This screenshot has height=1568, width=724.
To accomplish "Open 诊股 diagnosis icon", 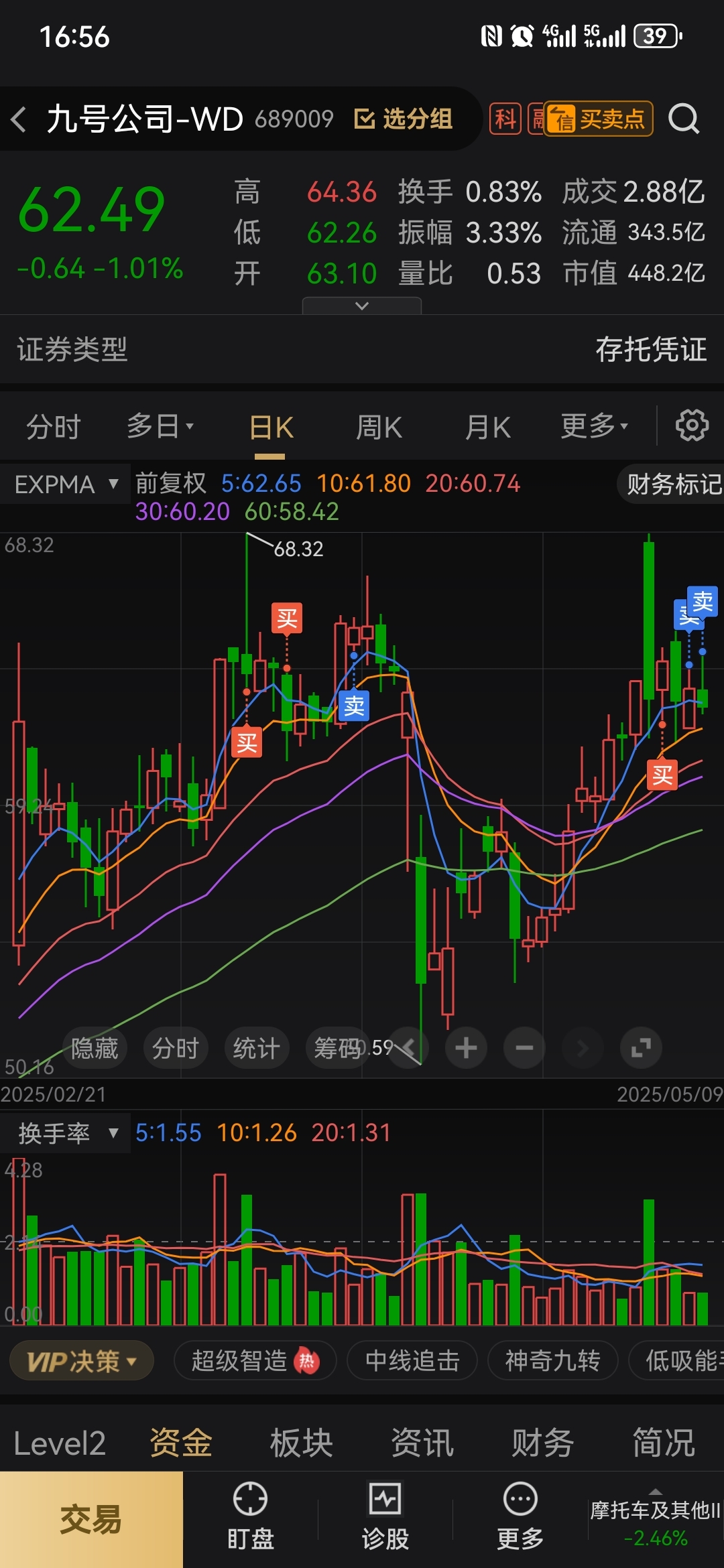I will (x=385, y=1518).
